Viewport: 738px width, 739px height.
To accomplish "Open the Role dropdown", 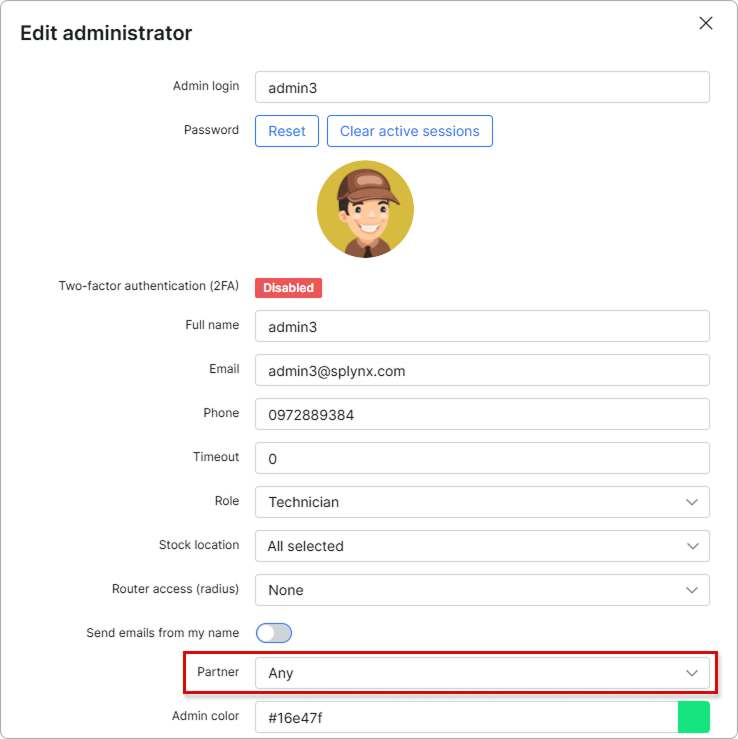I will [x=481, y=502].
